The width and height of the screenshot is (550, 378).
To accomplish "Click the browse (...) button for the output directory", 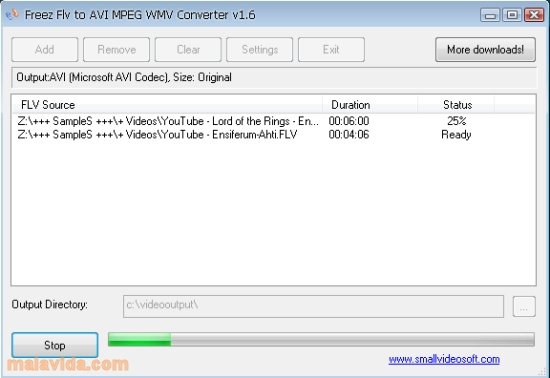I will 524,306.
